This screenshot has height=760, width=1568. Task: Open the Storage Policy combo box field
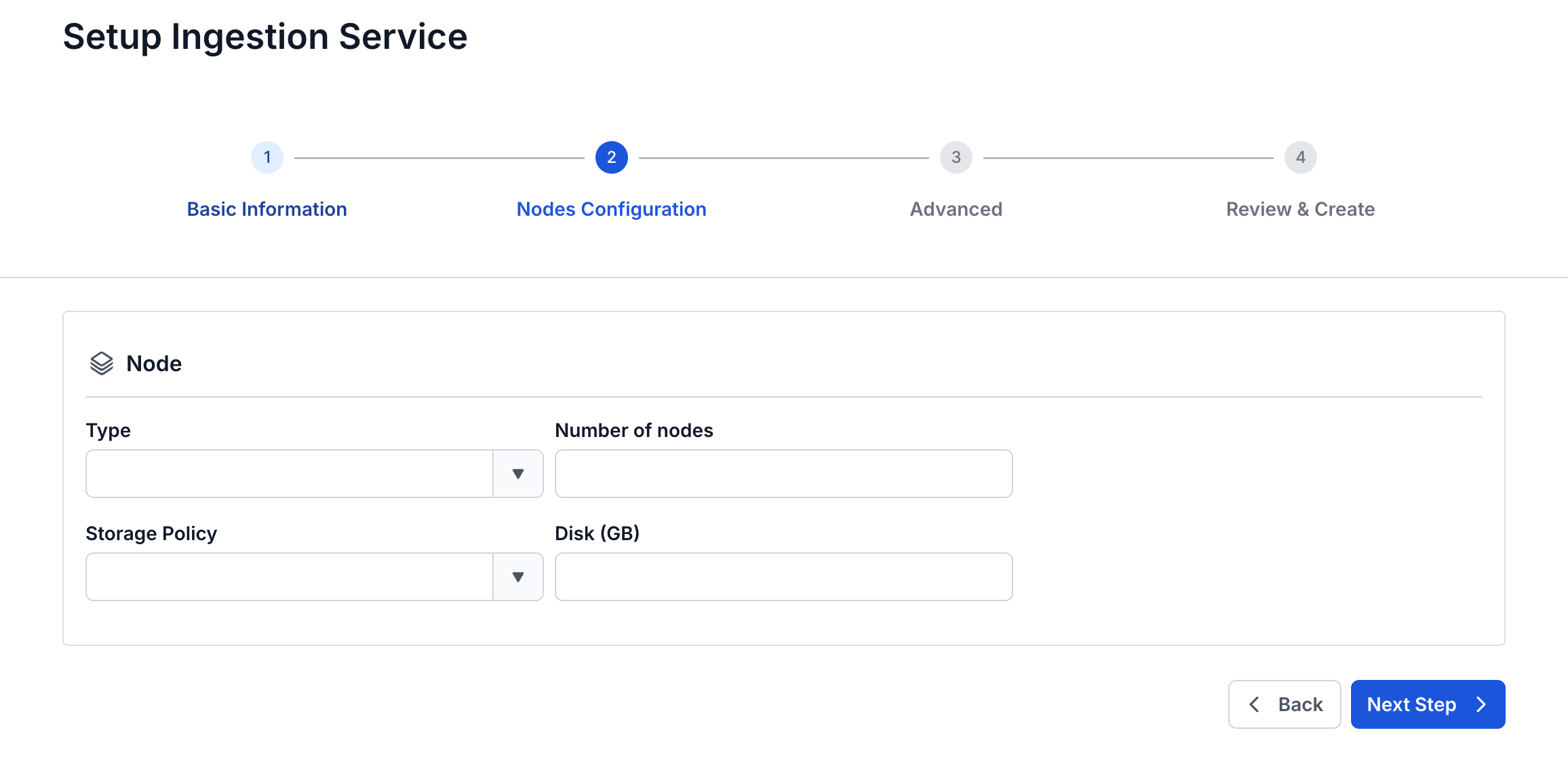point(315,577)
